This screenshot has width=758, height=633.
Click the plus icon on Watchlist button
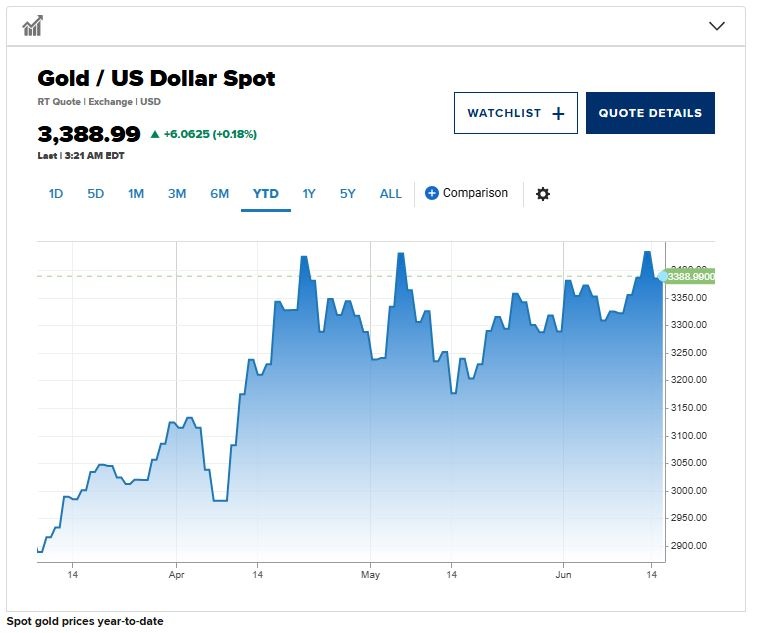coord(558,114)
